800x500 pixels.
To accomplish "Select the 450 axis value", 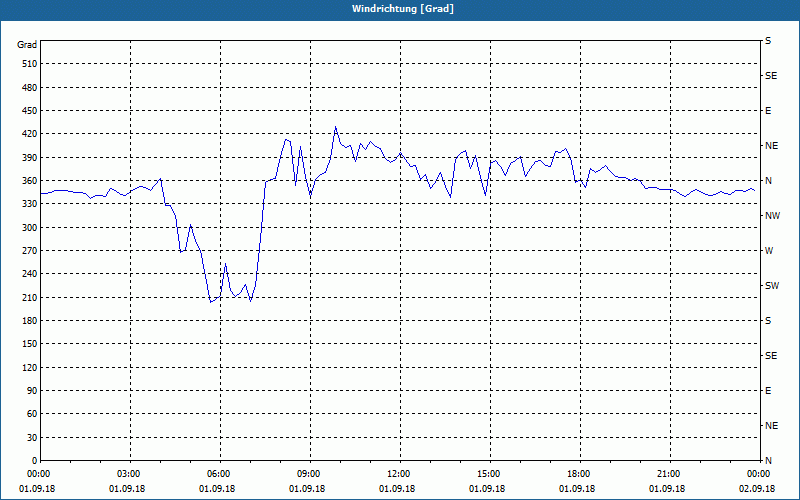I will (30, 111).
